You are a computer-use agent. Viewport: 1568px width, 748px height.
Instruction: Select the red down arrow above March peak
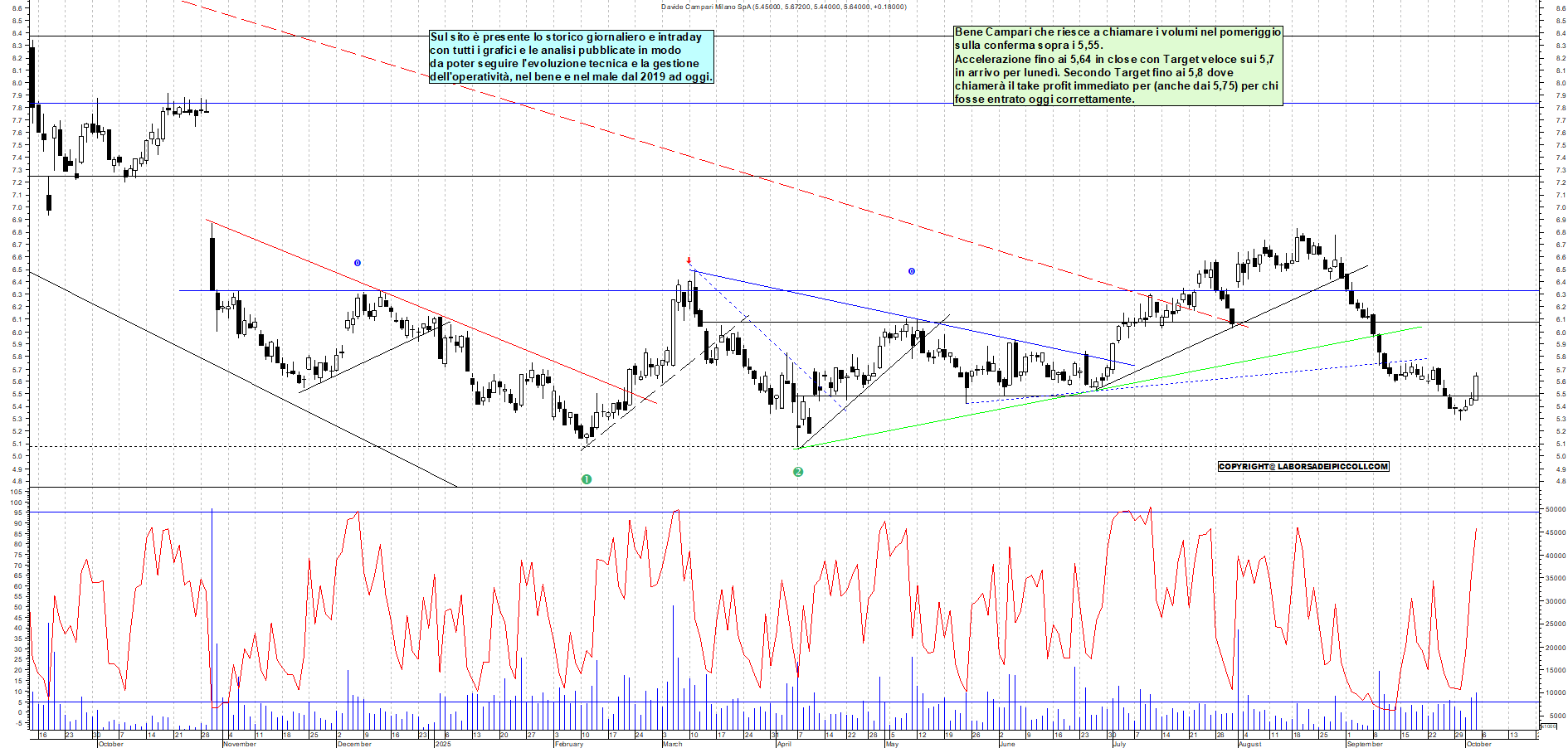coord(689,261)
